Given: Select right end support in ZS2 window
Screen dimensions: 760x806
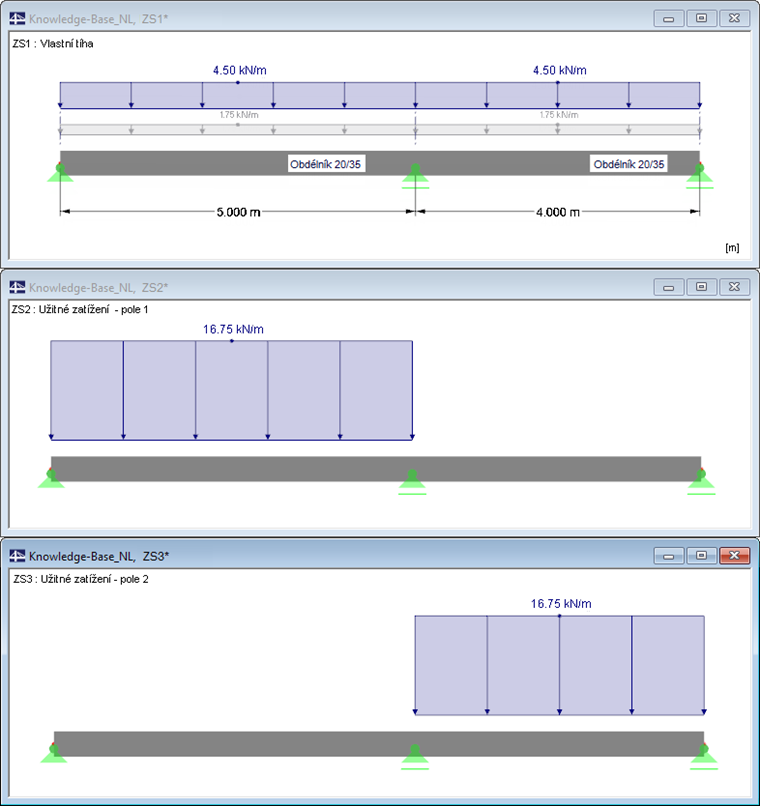Looking at the screenshot, I should pyautogui.click(x=701, y=482).
